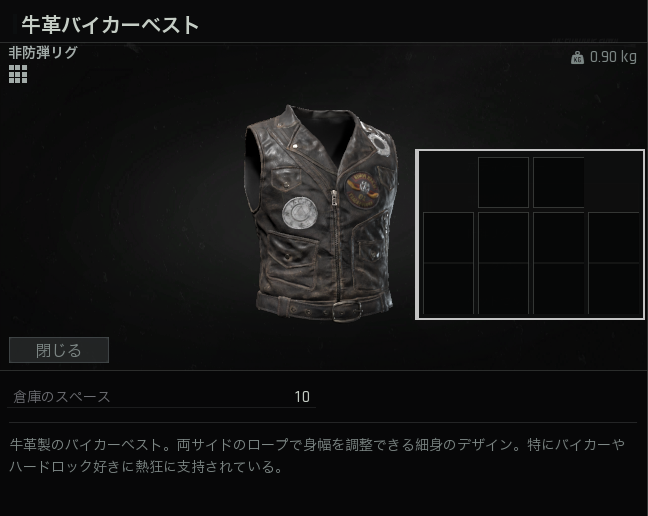Screen dimensions: 648x516
Task: Click the belt buckle on the vest
Action: pos(347,310)
